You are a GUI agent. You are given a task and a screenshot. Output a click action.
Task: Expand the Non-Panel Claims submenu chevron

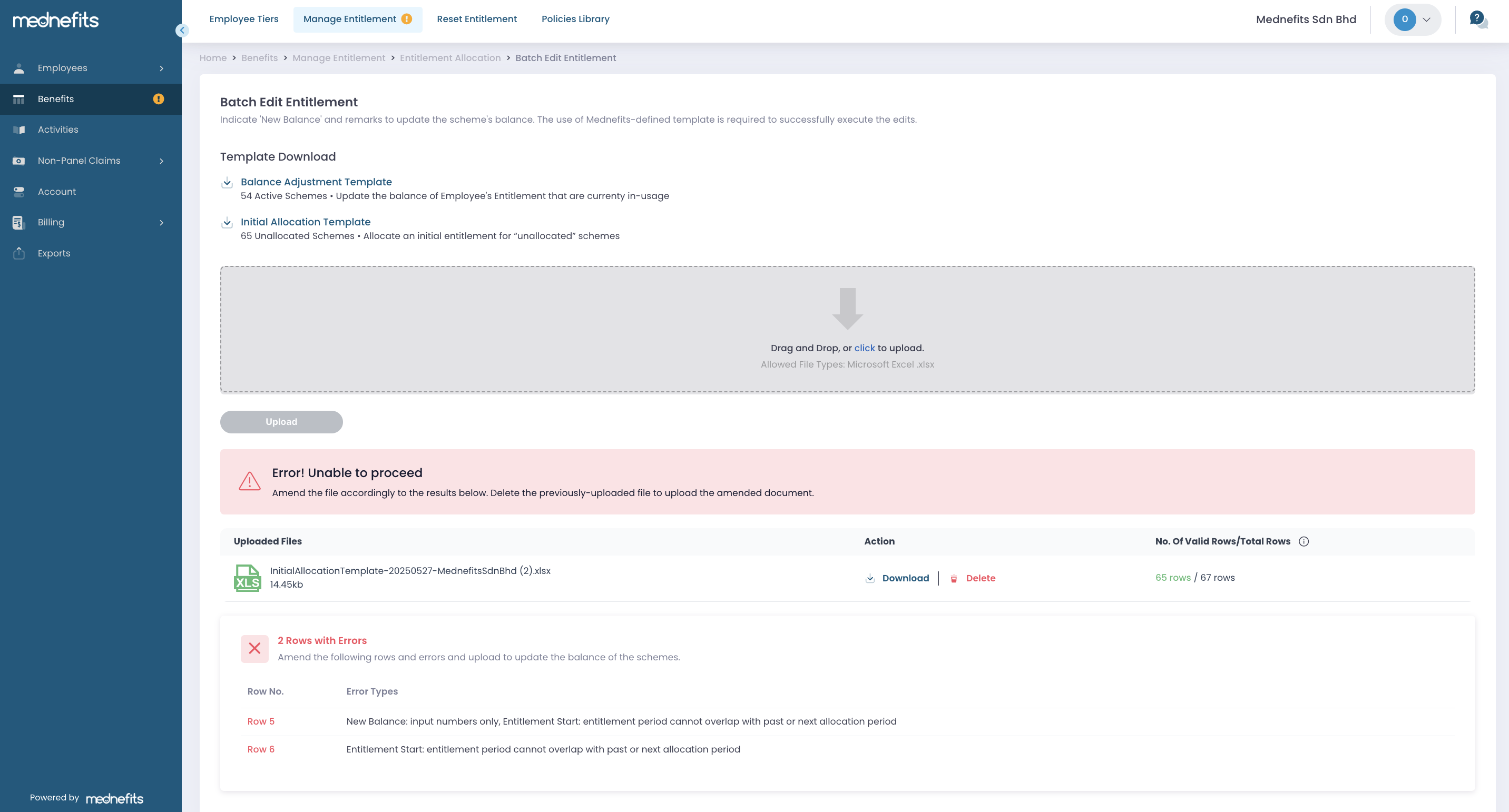point(162,161)
